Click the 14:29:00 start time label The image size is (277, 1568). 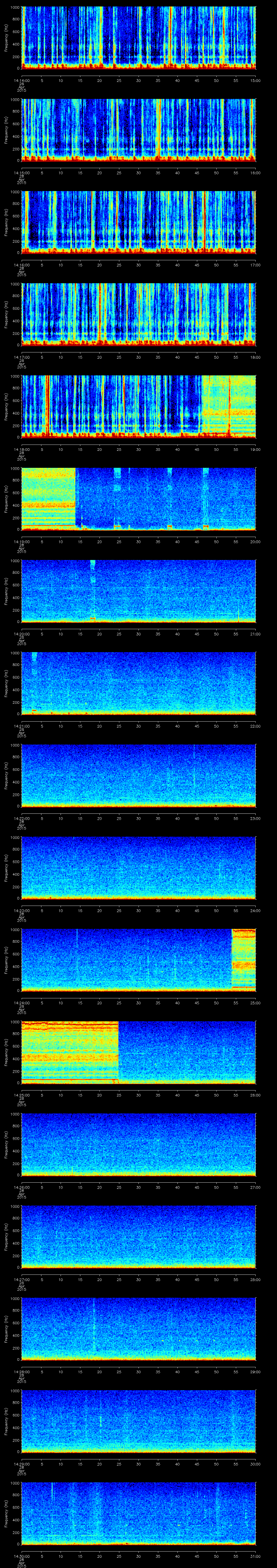coord(21,1464)
